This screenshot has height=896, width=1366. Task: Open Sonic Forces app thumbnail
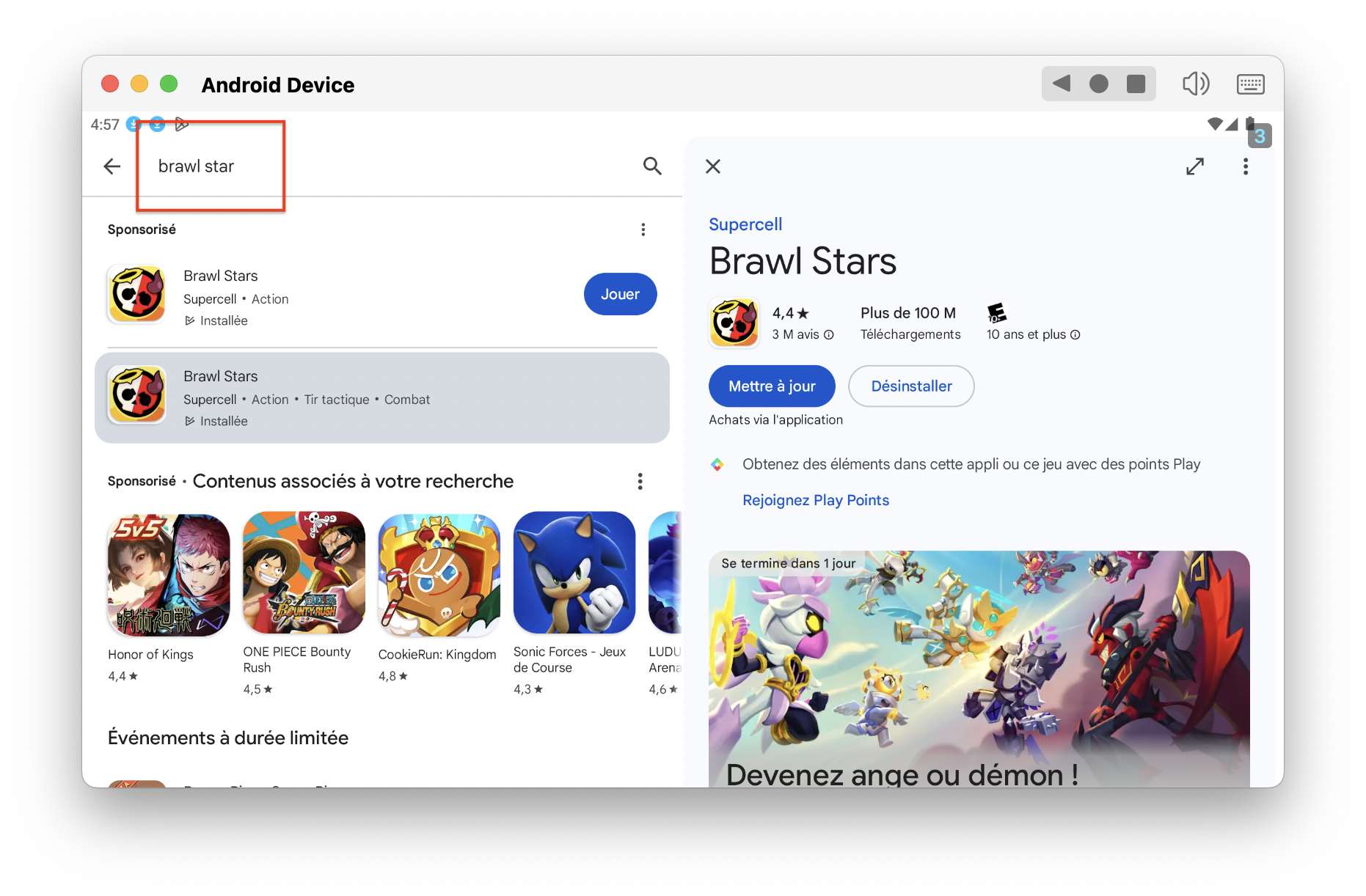[574, 573]
